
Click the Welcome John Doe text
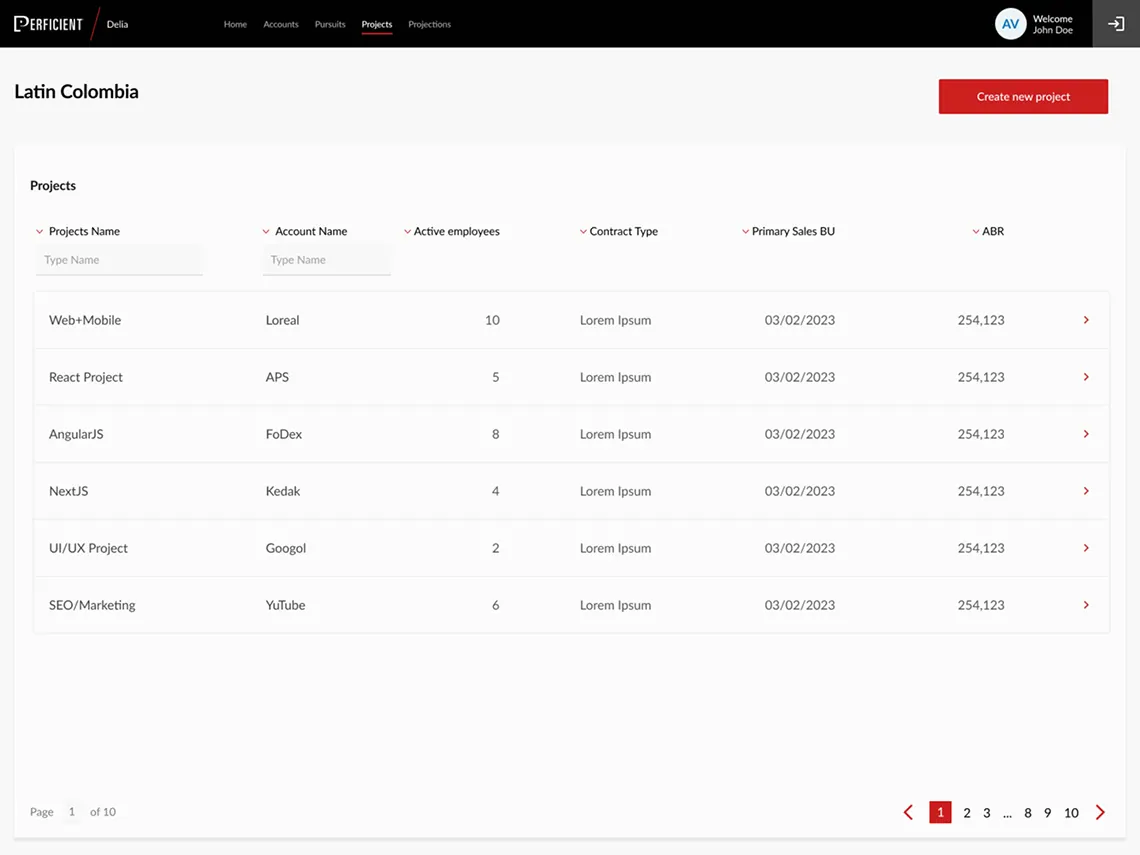(x=1053, y=24)
